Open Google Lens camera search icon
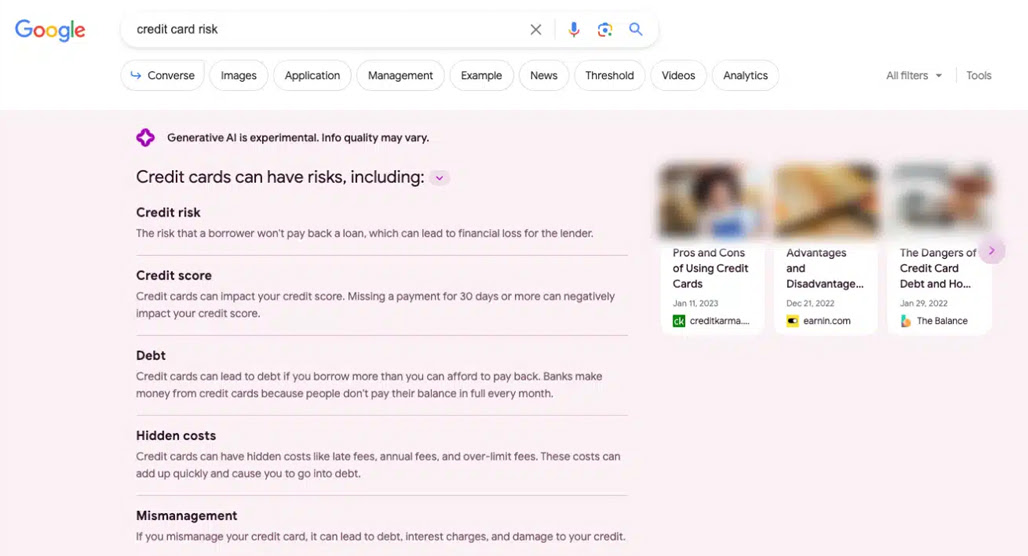The height and width of the screenshot is (556, 1028). [604, 30]
